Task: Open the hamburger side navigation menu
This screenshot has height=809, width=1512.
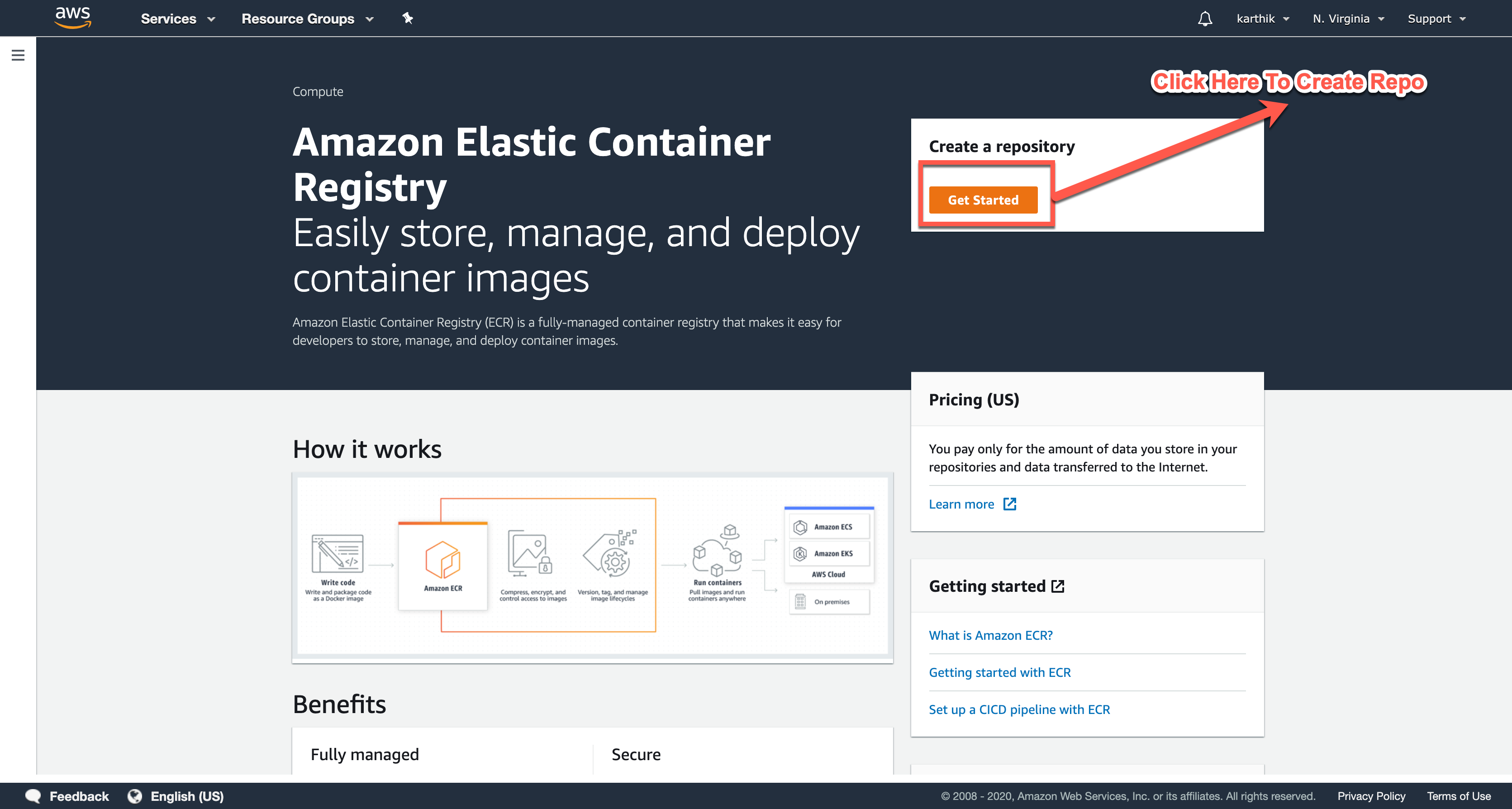Action: [18, 55]
